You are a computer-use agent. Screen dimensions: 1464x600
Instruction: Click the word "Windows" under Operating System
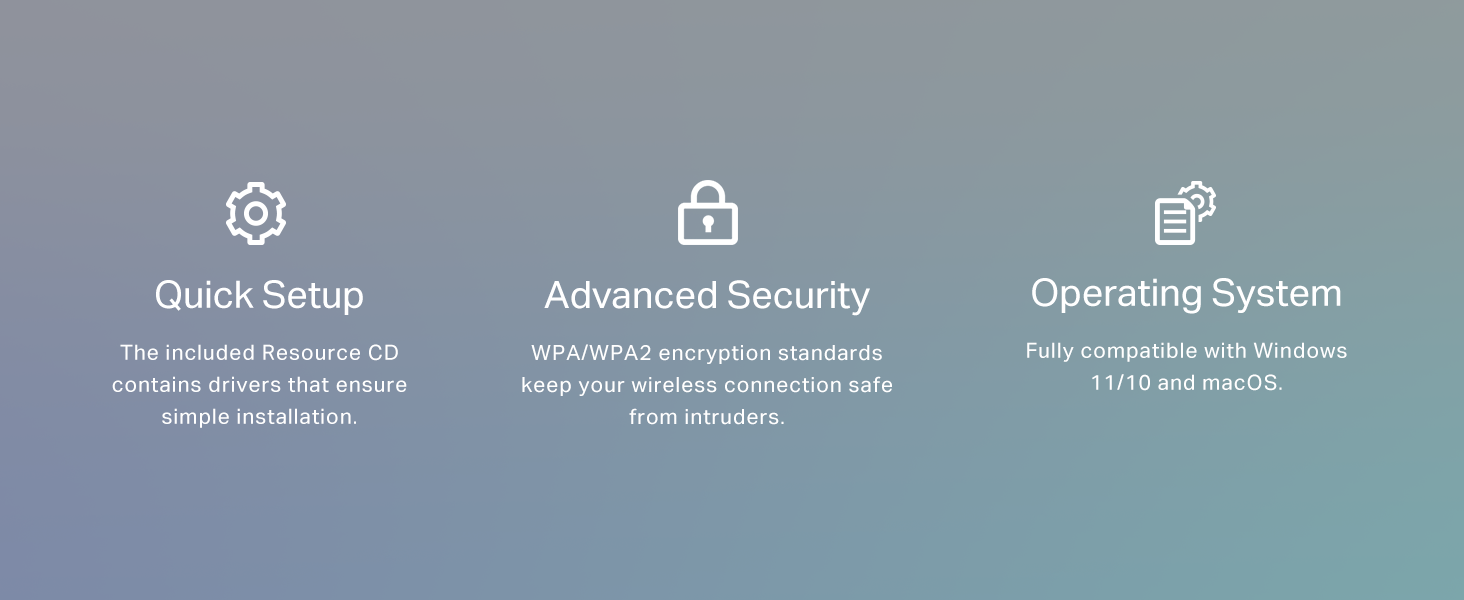click(x=1300, y=351)
